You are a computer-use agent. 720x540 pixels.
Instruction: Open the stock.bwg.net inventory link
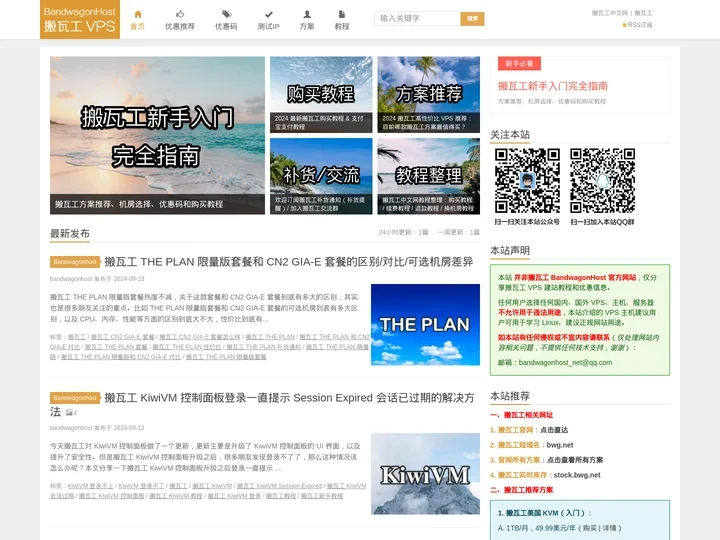pyautogui.click(x=577, y=475)
